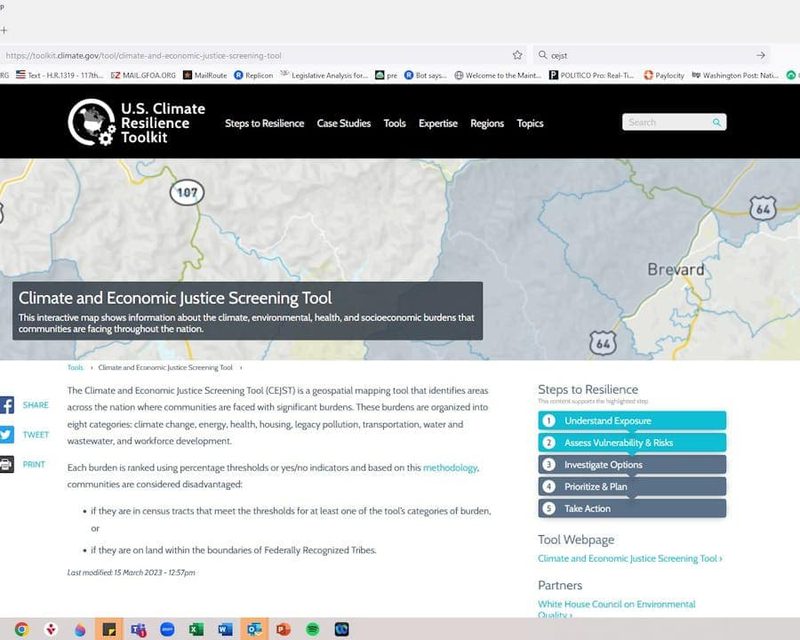
Task: Open Zoom from the taskbar
Action: [x=167, y=629]
